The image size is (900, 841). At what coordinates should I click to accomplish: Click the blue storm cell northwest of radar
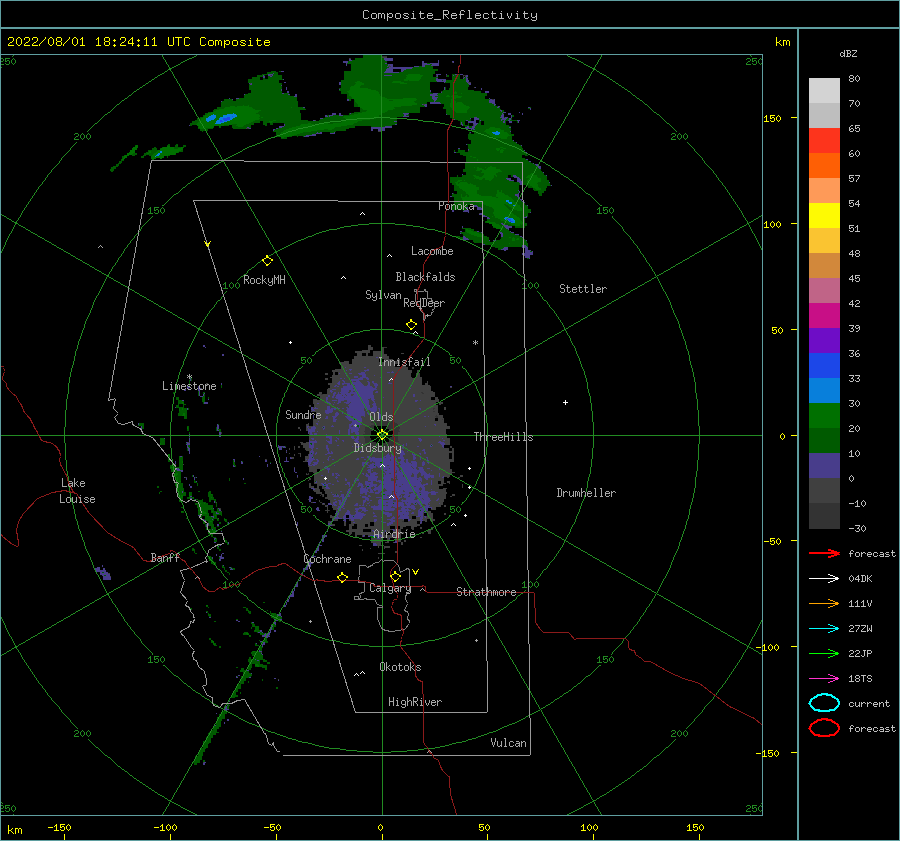(222, 119)
